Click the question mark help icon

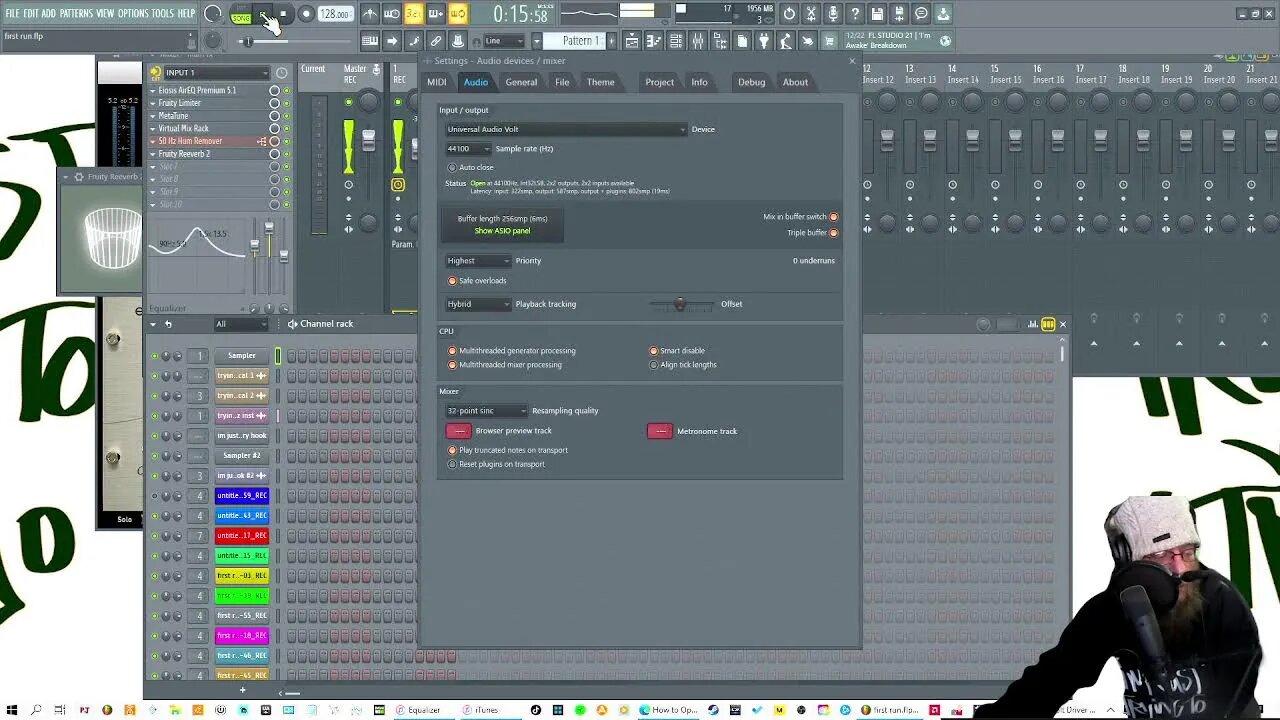point(855,14)
